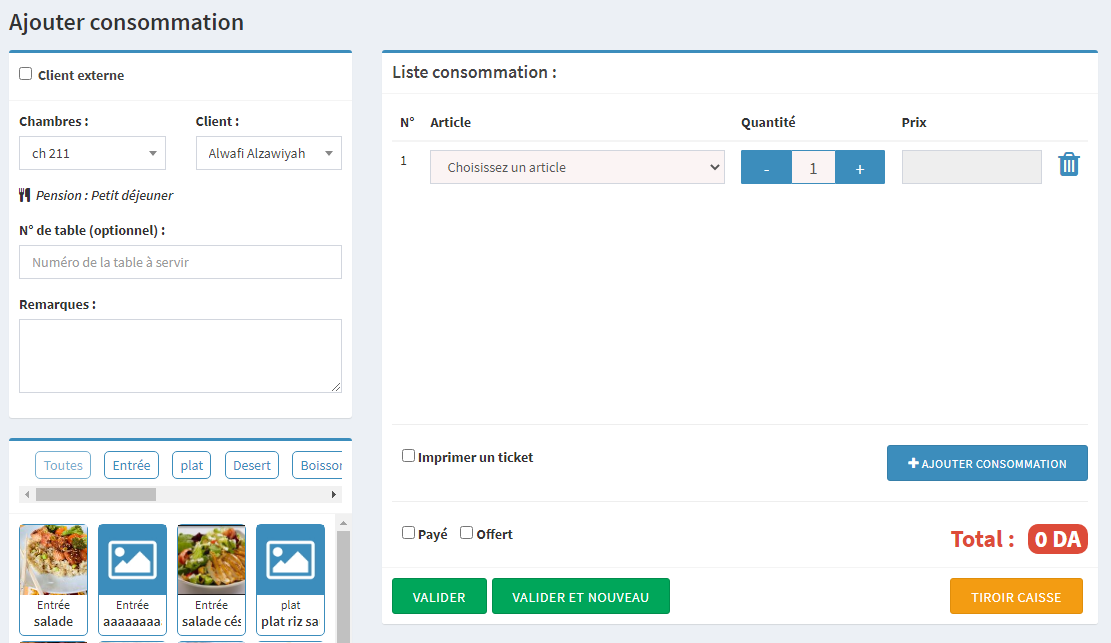Open the 'Choisissez un article' dropdown
Viewport: 1111px width, 643px height.
577,168
